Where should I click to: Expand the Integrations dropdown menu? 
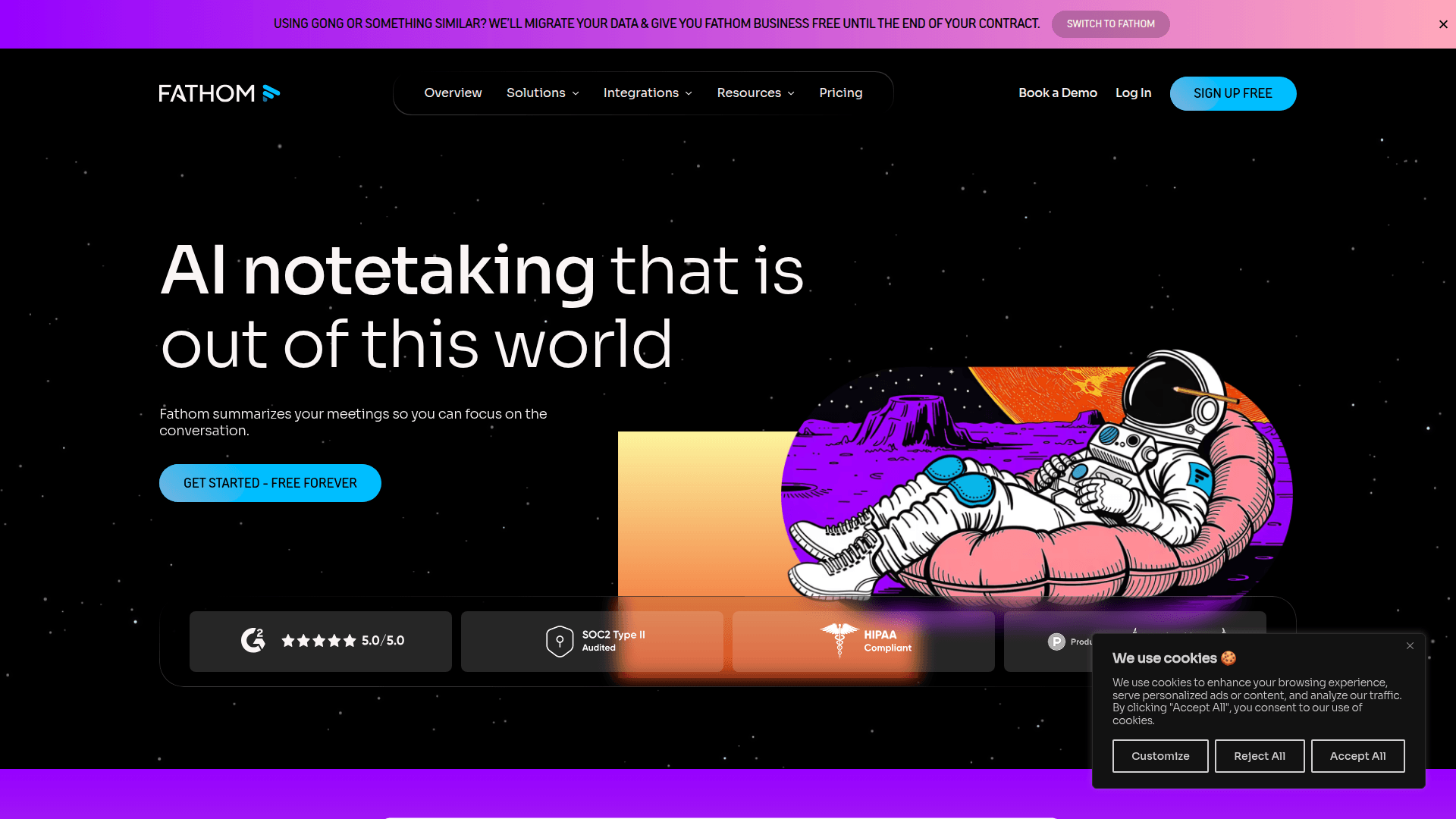coord(648,93)
